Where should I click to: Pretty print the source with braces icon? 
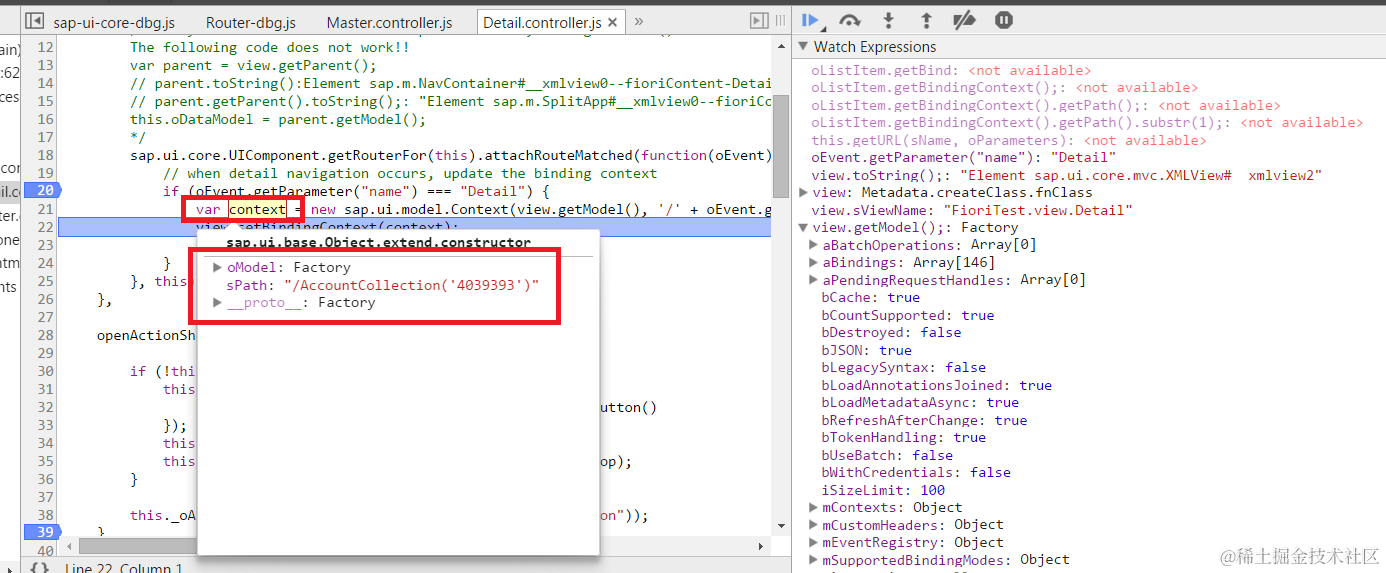tap(38, 567)
